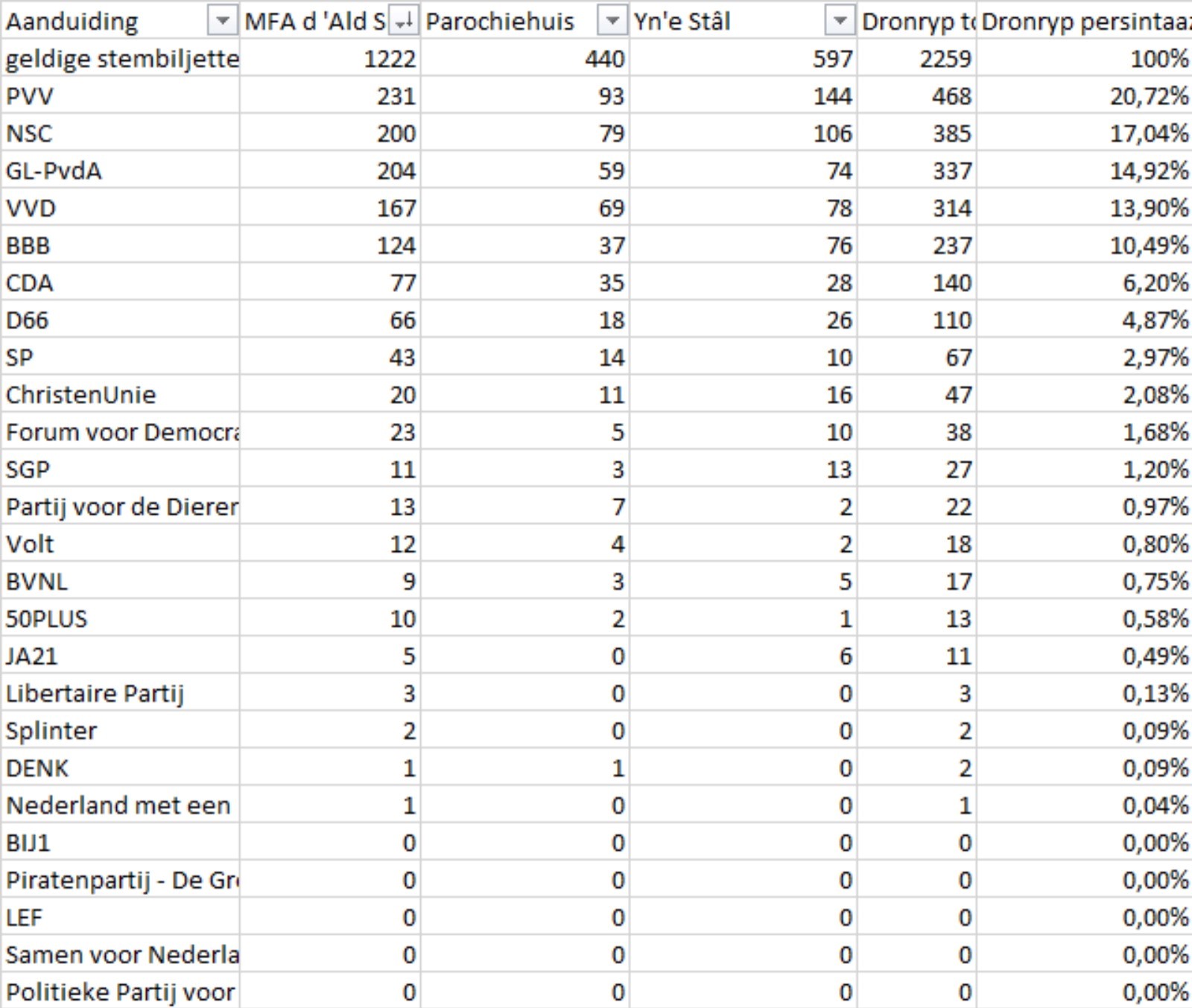Select the Dronryp persintaazje header cell
Image resolution: width=1192 pixels, height=1008 pixels.
point(1084,21)
